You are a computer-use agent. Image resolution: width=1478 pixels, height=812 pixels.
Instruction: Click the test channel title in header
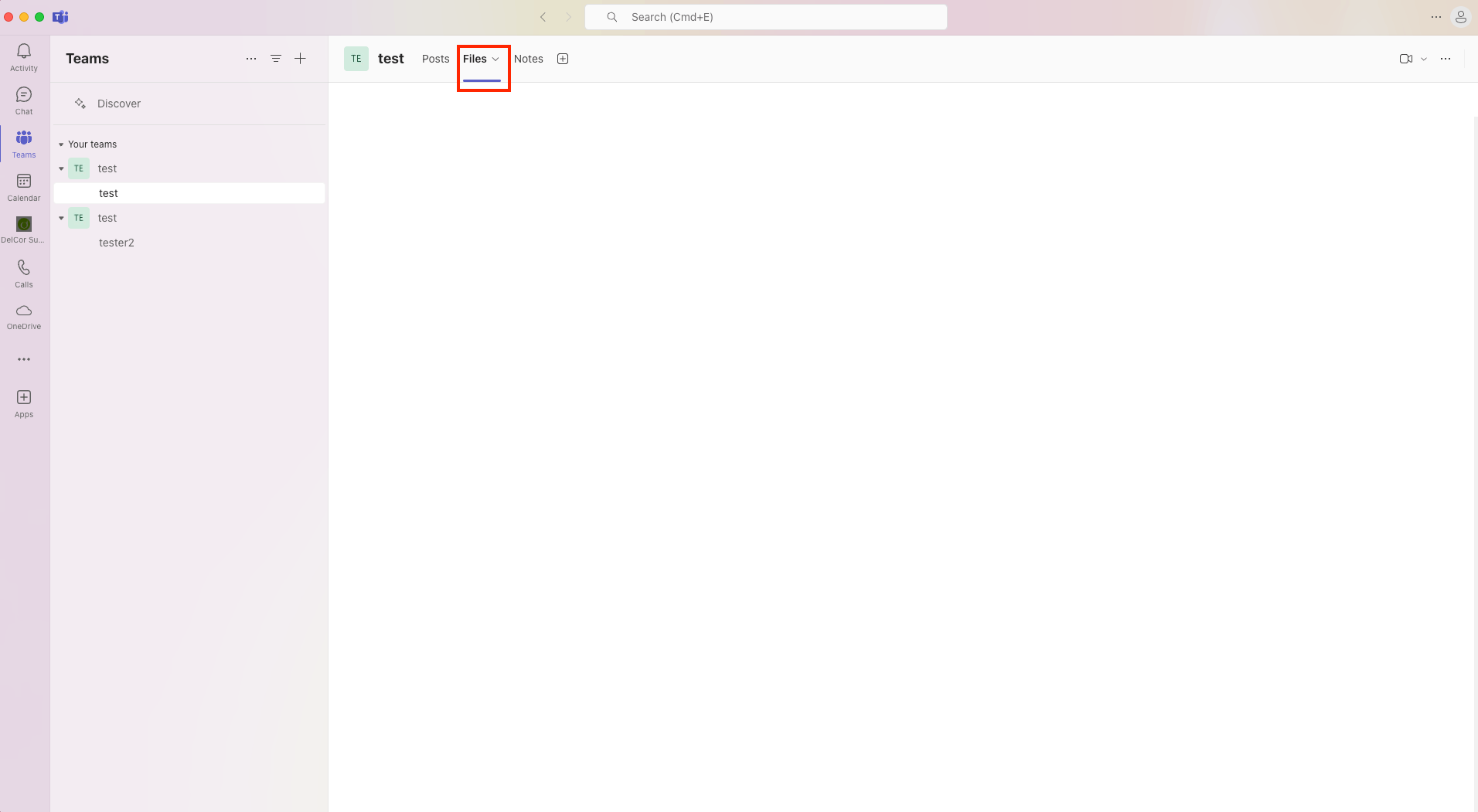coord(391,59)
